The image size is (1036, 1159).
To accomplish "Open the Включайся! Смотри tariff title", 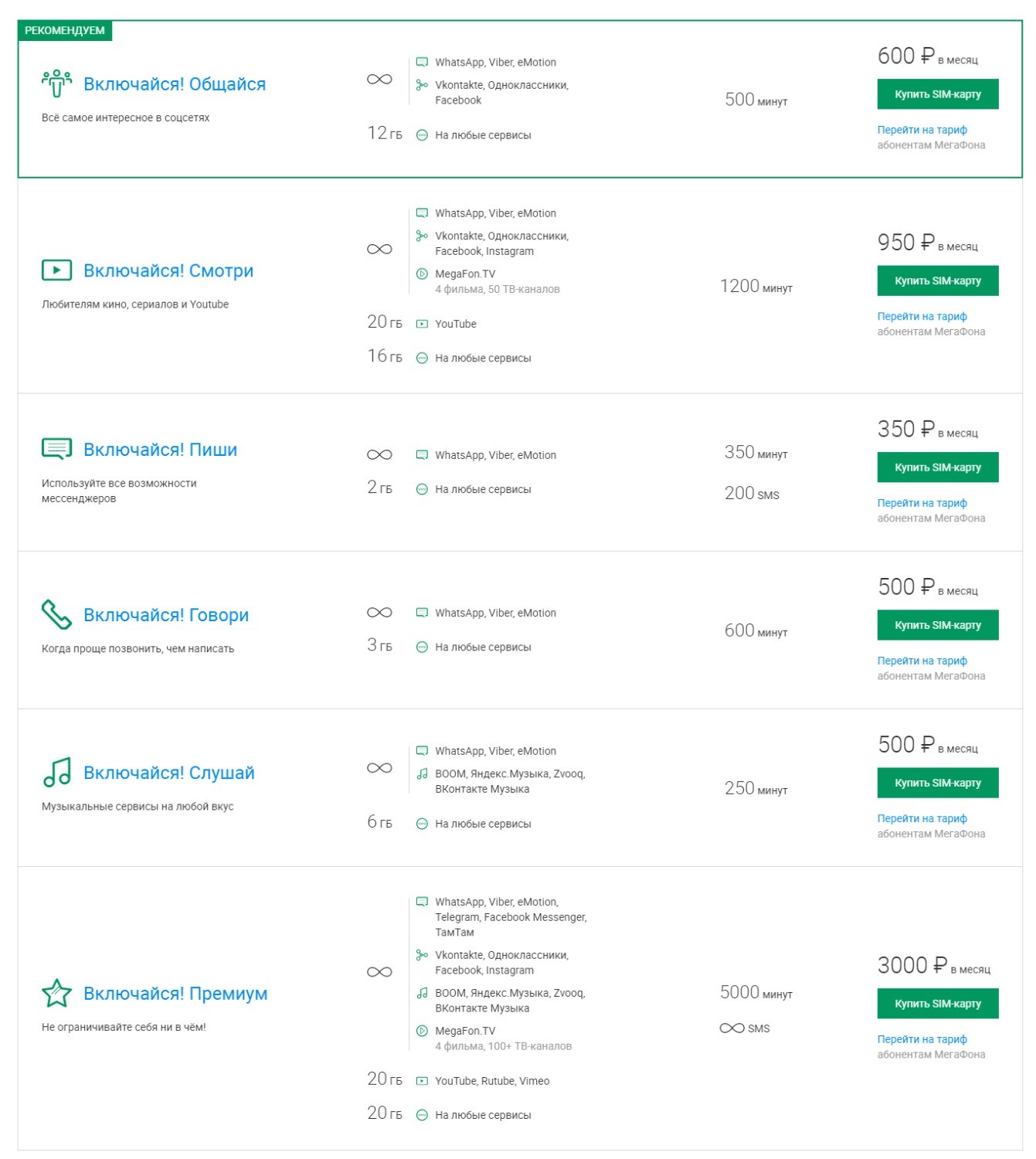I will click(x=168, y=270).
